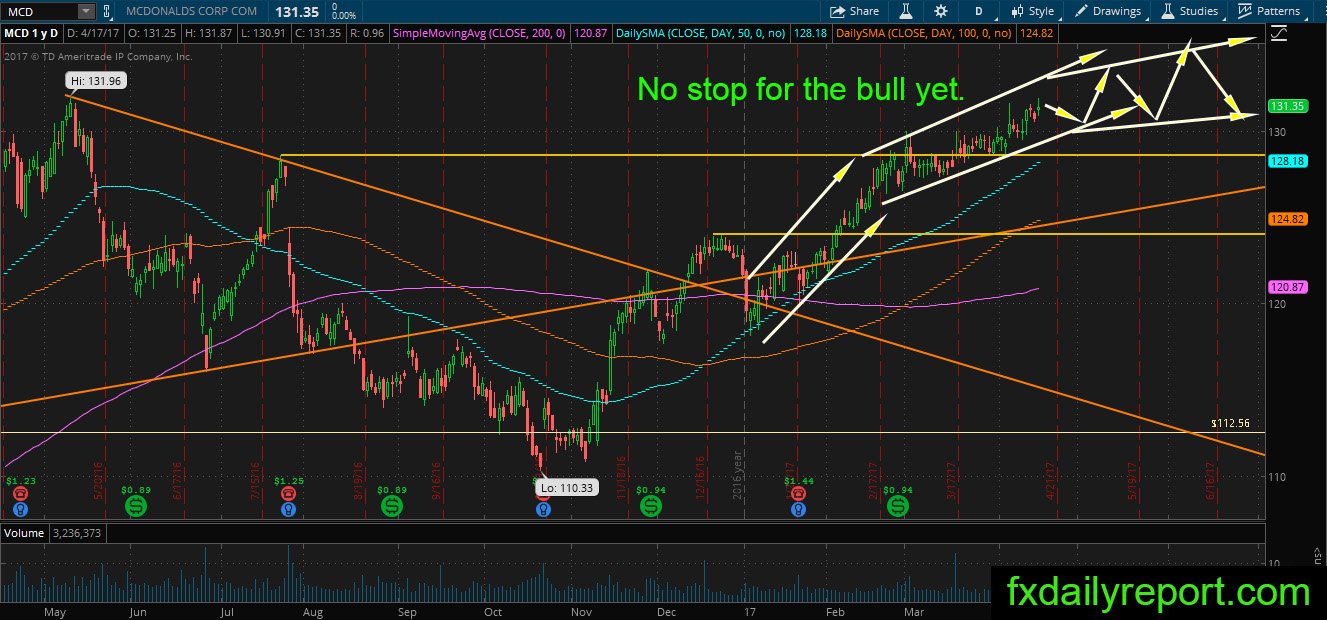The width and height of the screenshot is (1327, 620).
Task: Click the magenta 120.87 axis bubble
Action: [1287, 287]
